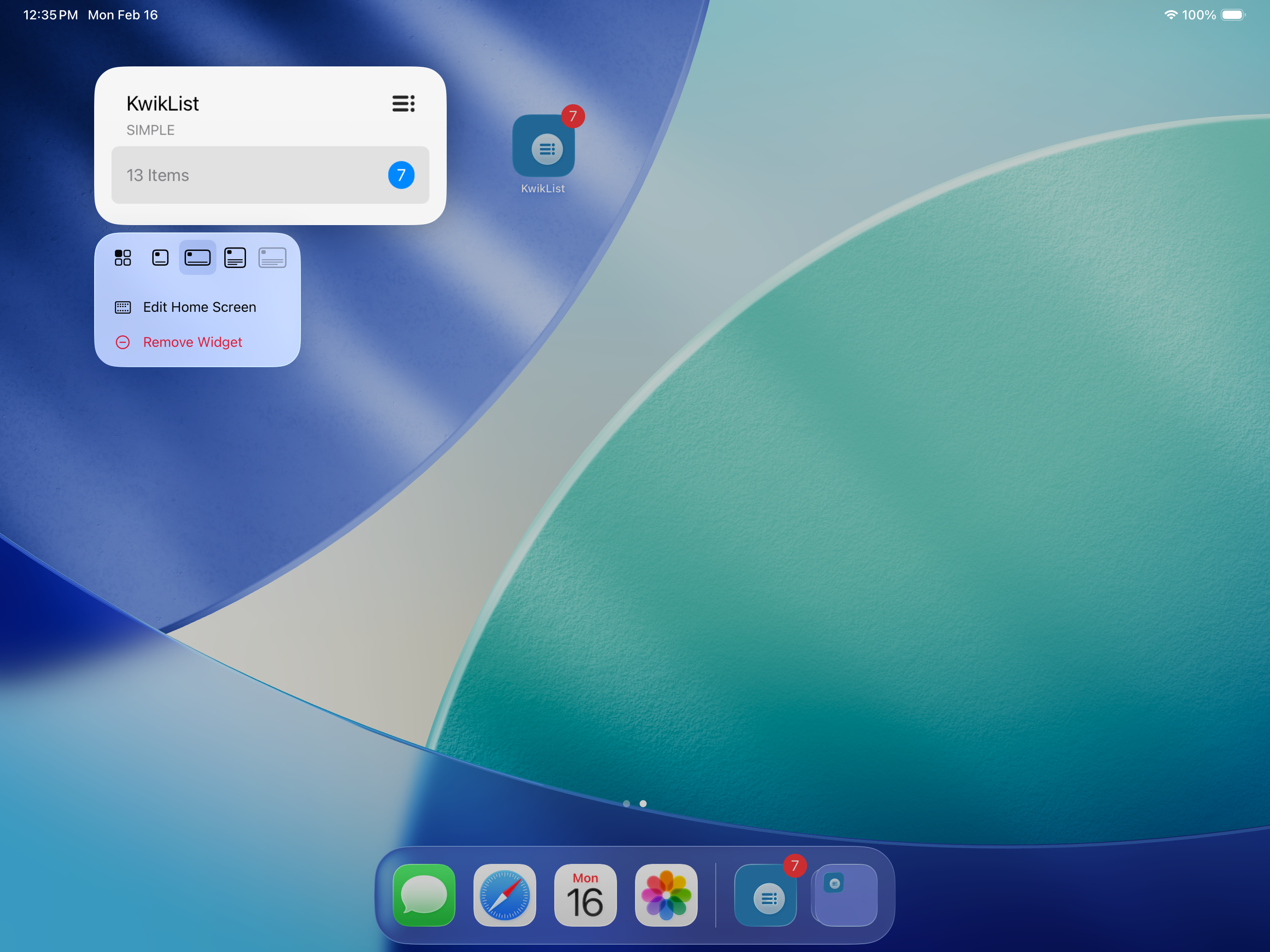Screen dimensions: 1270x952
Task: Tap the blue 7 badge in widget
Action: click(401, 175)
